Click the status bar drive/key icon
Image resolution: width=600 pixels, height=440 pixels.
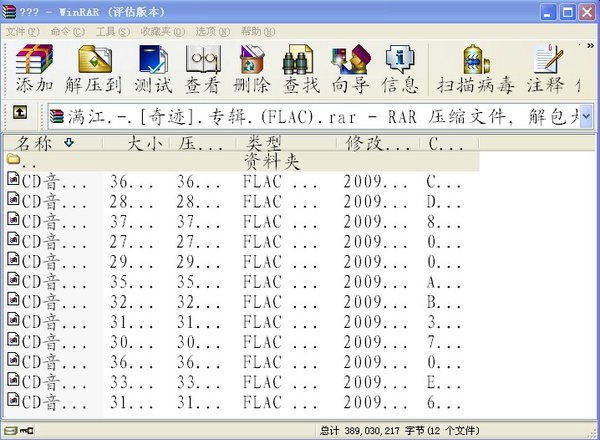pos(19,431)
